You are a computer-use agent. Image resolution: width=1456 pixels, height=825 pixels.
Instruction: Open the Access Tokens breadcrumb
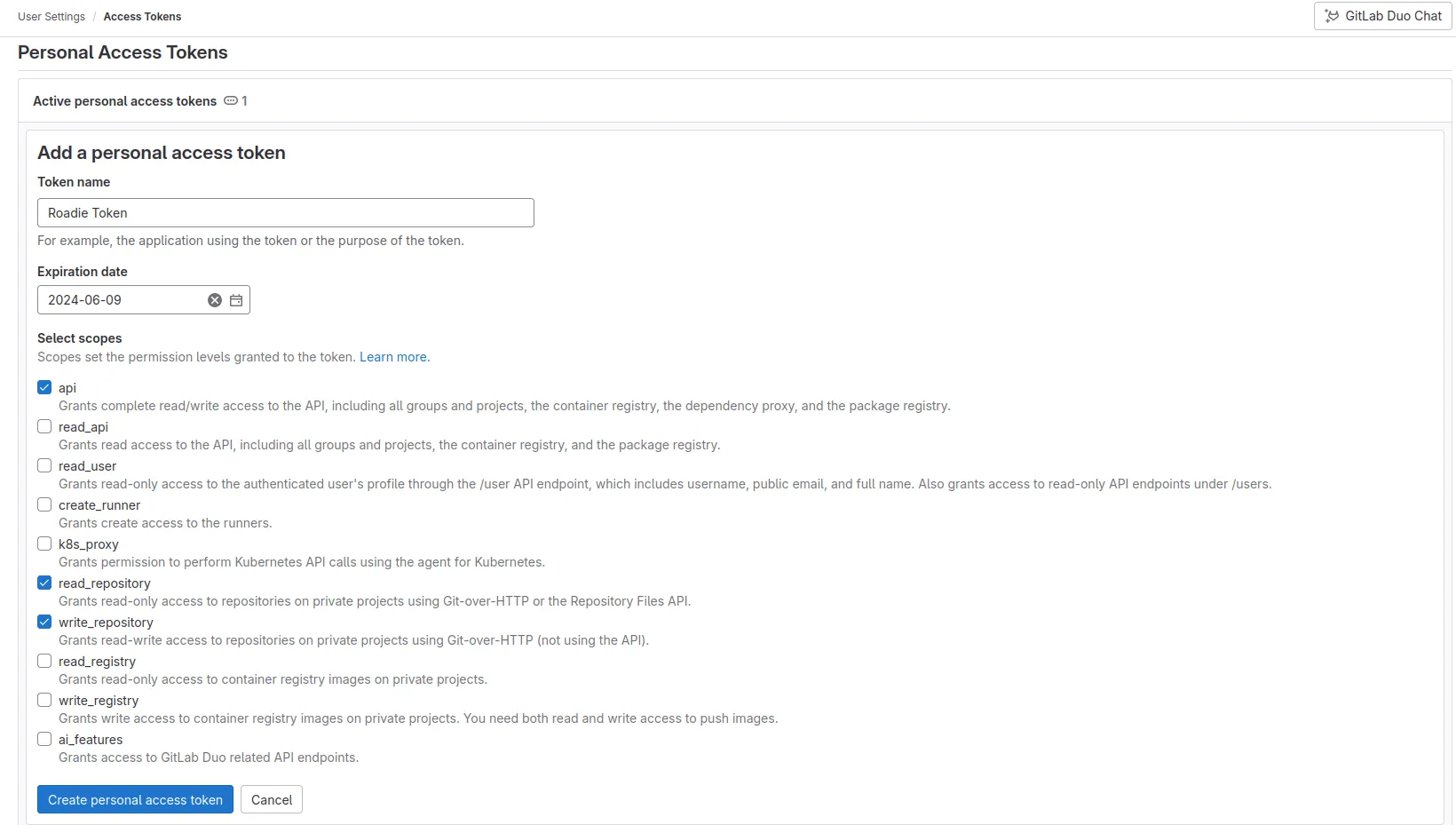142,16
